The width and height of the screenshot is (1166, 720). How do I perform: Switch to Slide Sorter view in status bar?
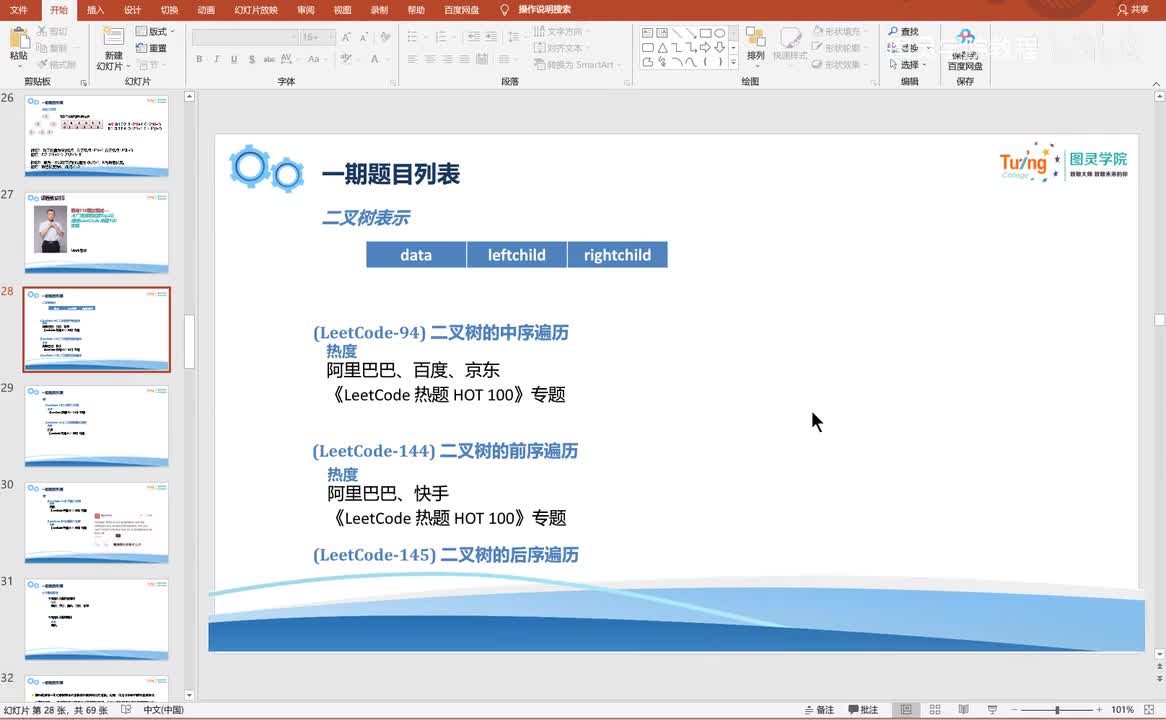(x=935, y=710)
